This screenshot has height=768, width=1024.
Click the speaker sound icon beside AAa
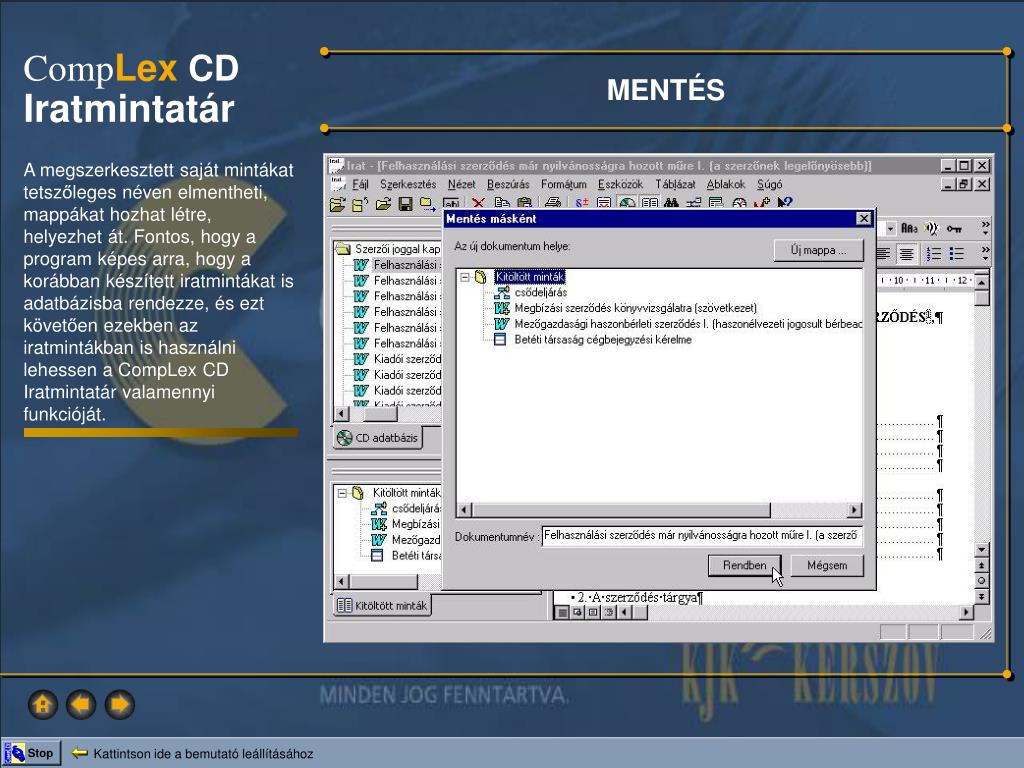(x=931, y=229)
